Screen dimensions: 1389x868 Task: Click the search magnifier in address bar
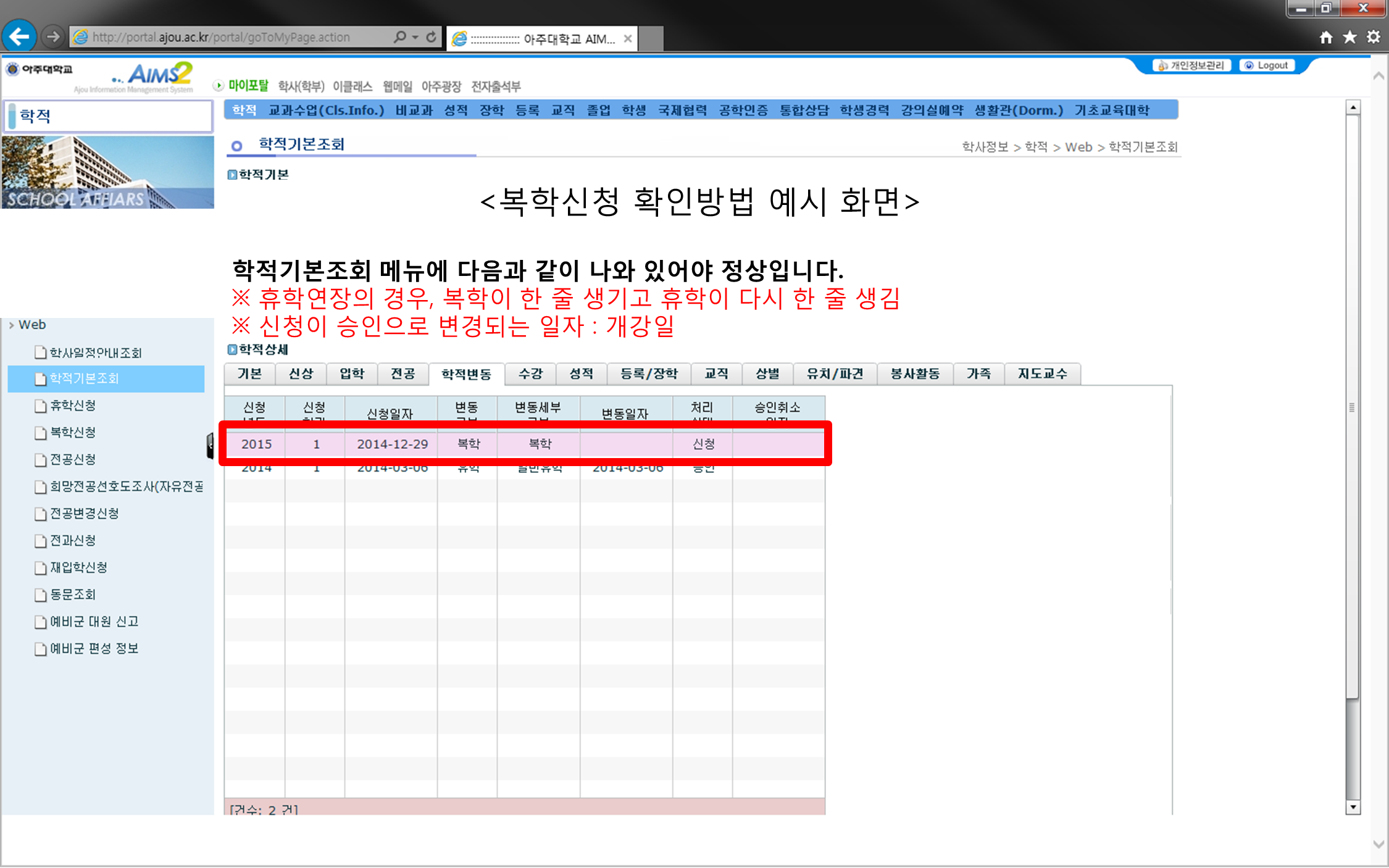400,37
